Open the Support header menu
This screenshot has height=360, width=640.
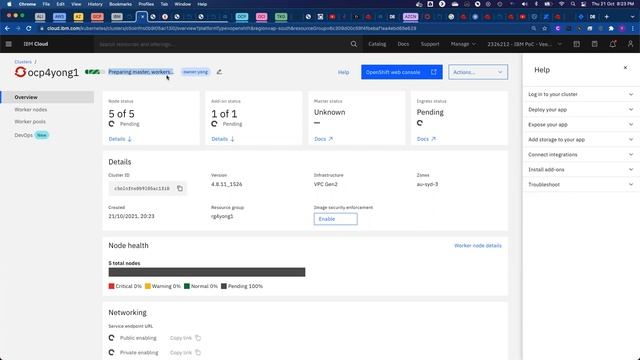pos(430,44)
